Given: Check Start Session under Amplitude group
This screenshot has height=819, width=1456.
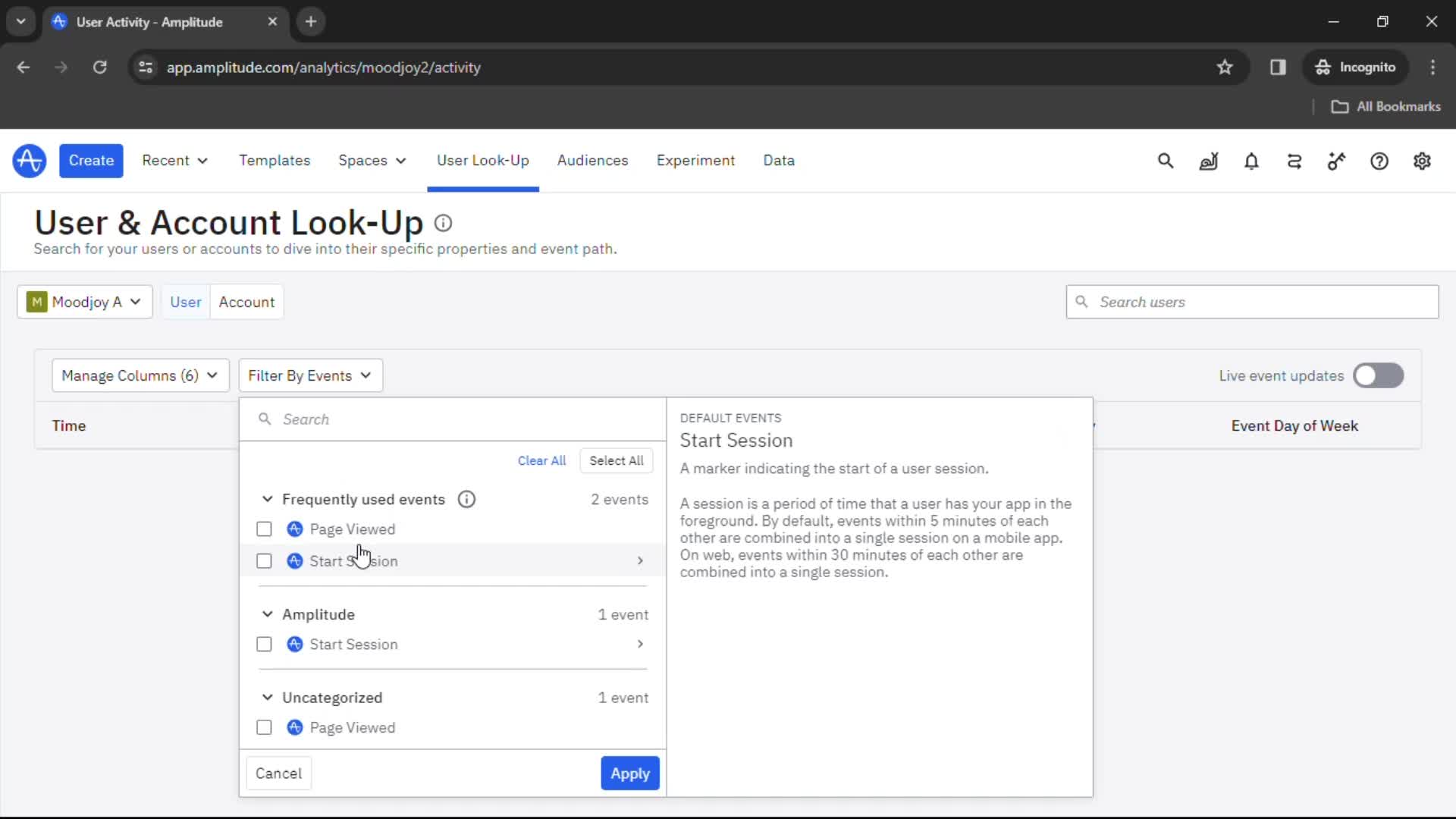Looking at the screenshot, I should (264, 644).
